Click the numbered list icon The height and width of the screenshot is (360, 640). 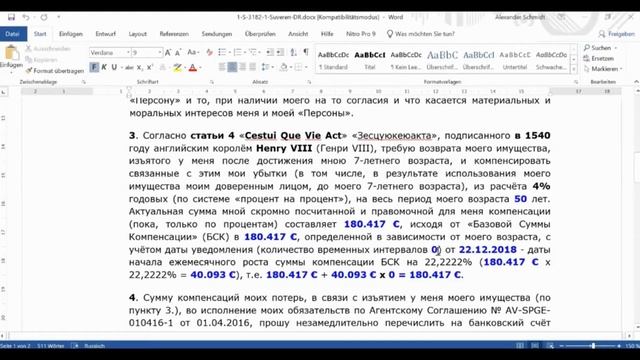click(x=238, y=52)
